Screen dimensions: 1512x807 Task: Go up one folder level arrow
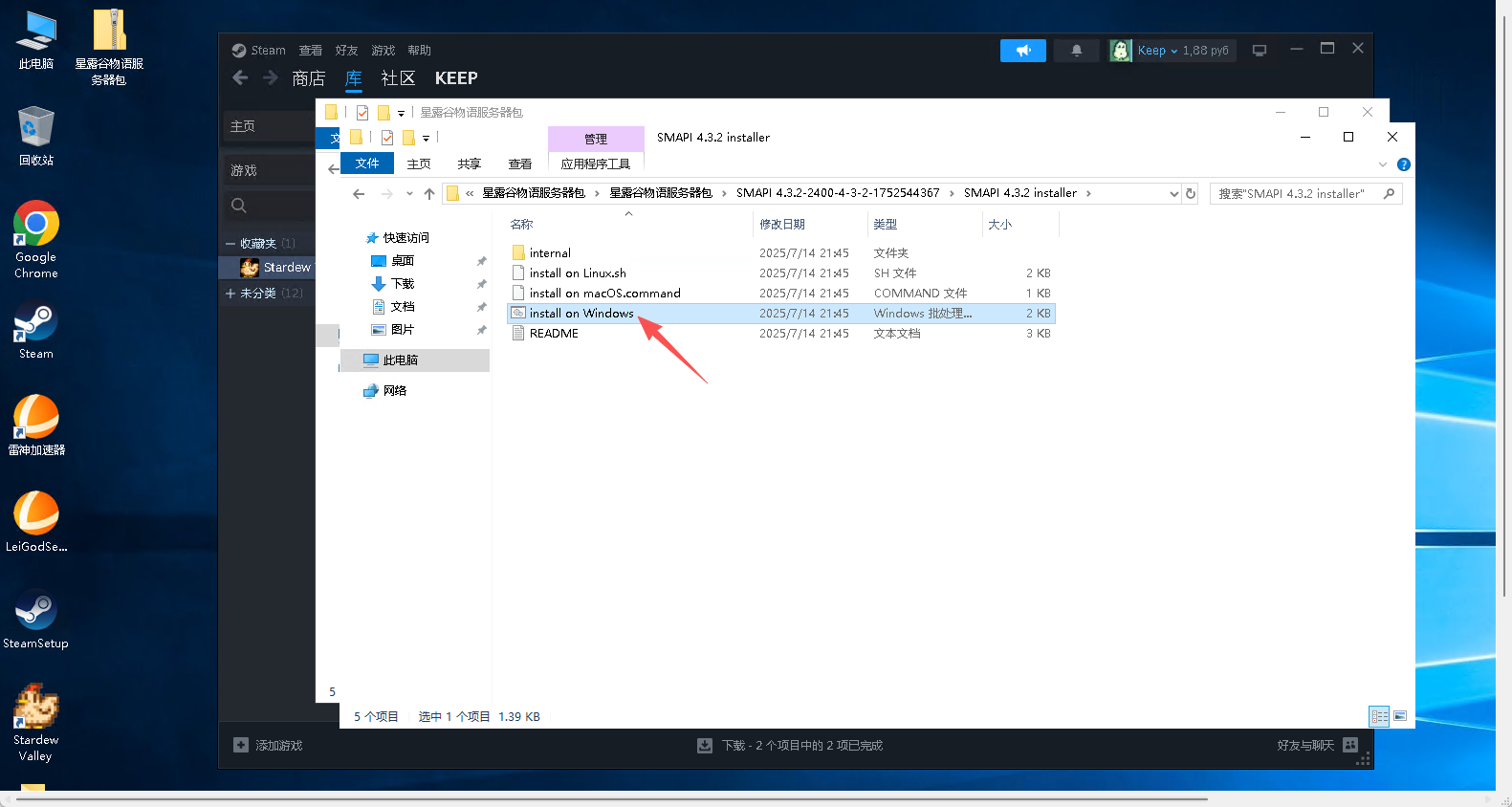click(429, 194)
